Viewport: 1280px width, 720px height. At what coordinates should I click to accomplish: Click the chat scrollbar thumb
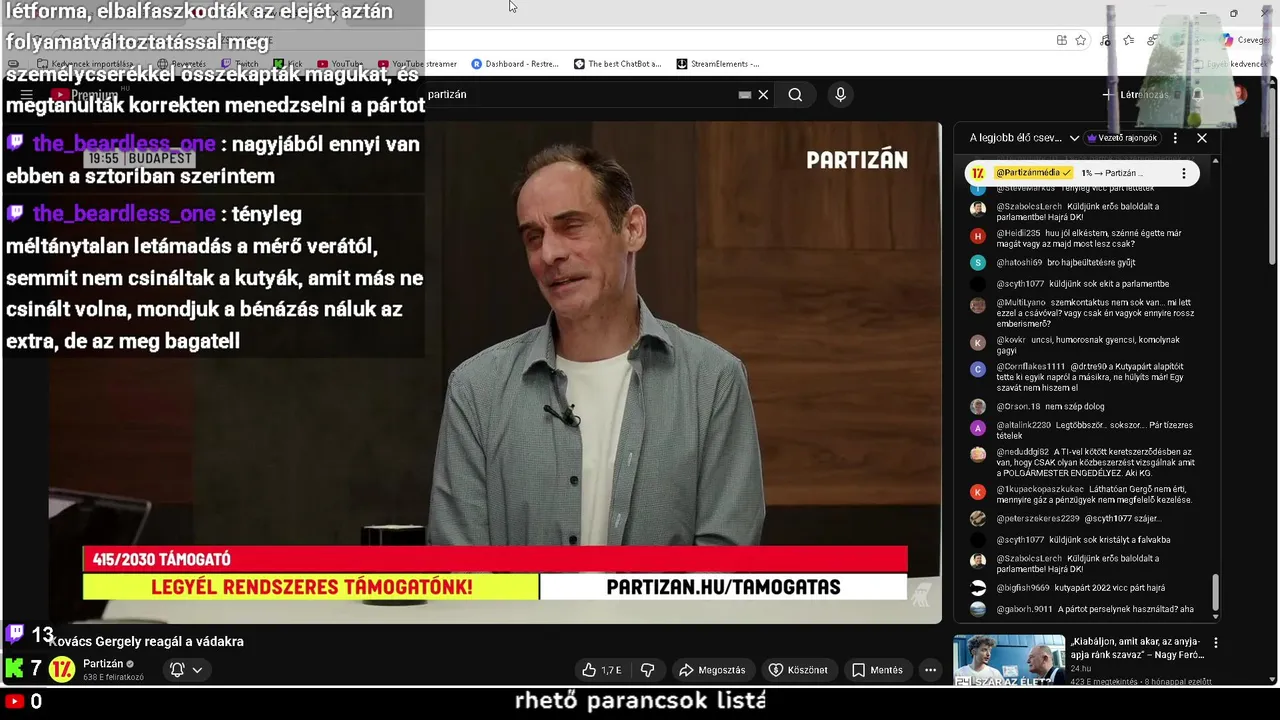click(1216, 590)
